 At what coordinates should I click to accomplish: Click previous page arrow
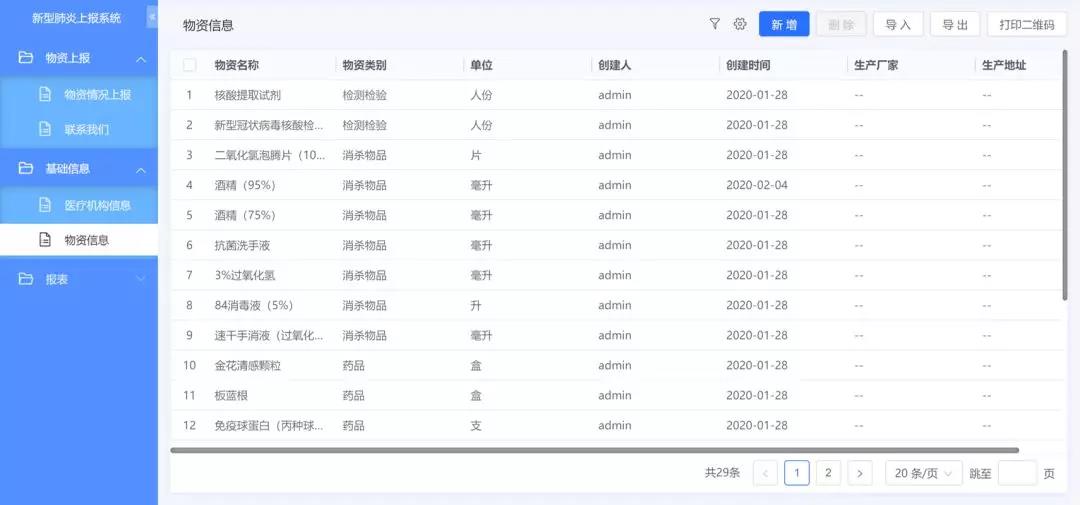coord(765,473)
